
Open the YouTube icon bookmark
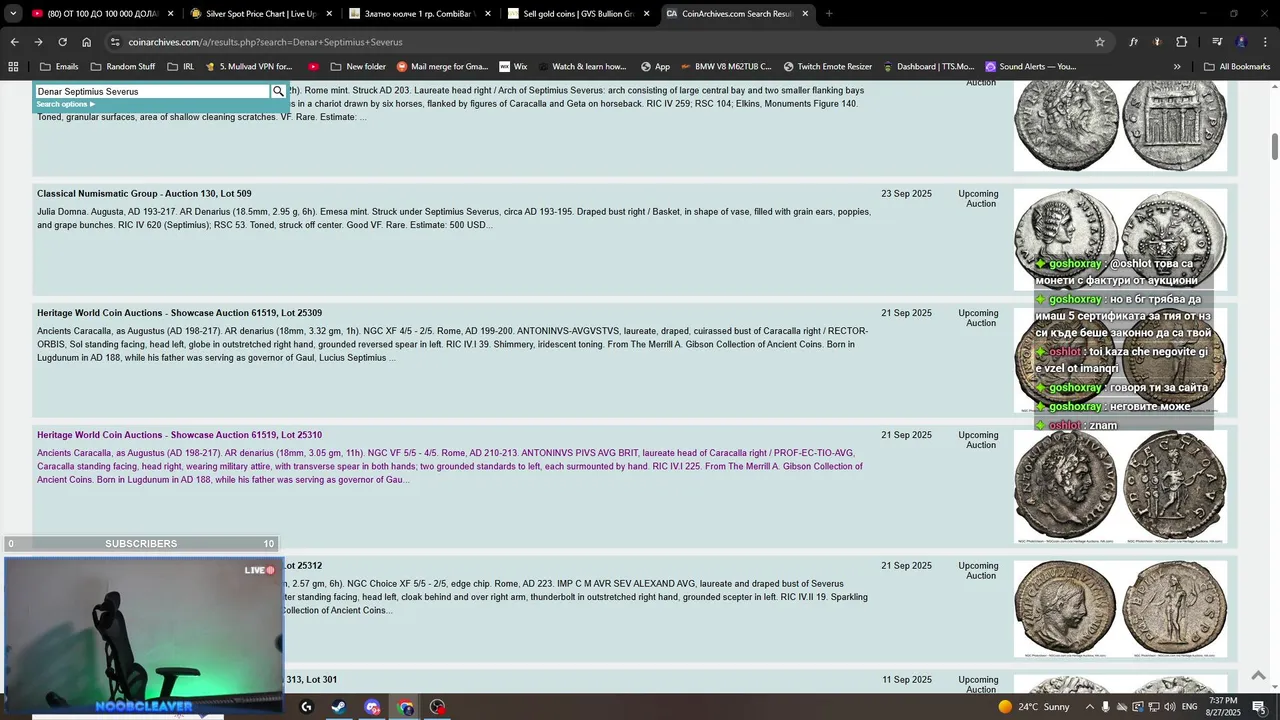313,67
